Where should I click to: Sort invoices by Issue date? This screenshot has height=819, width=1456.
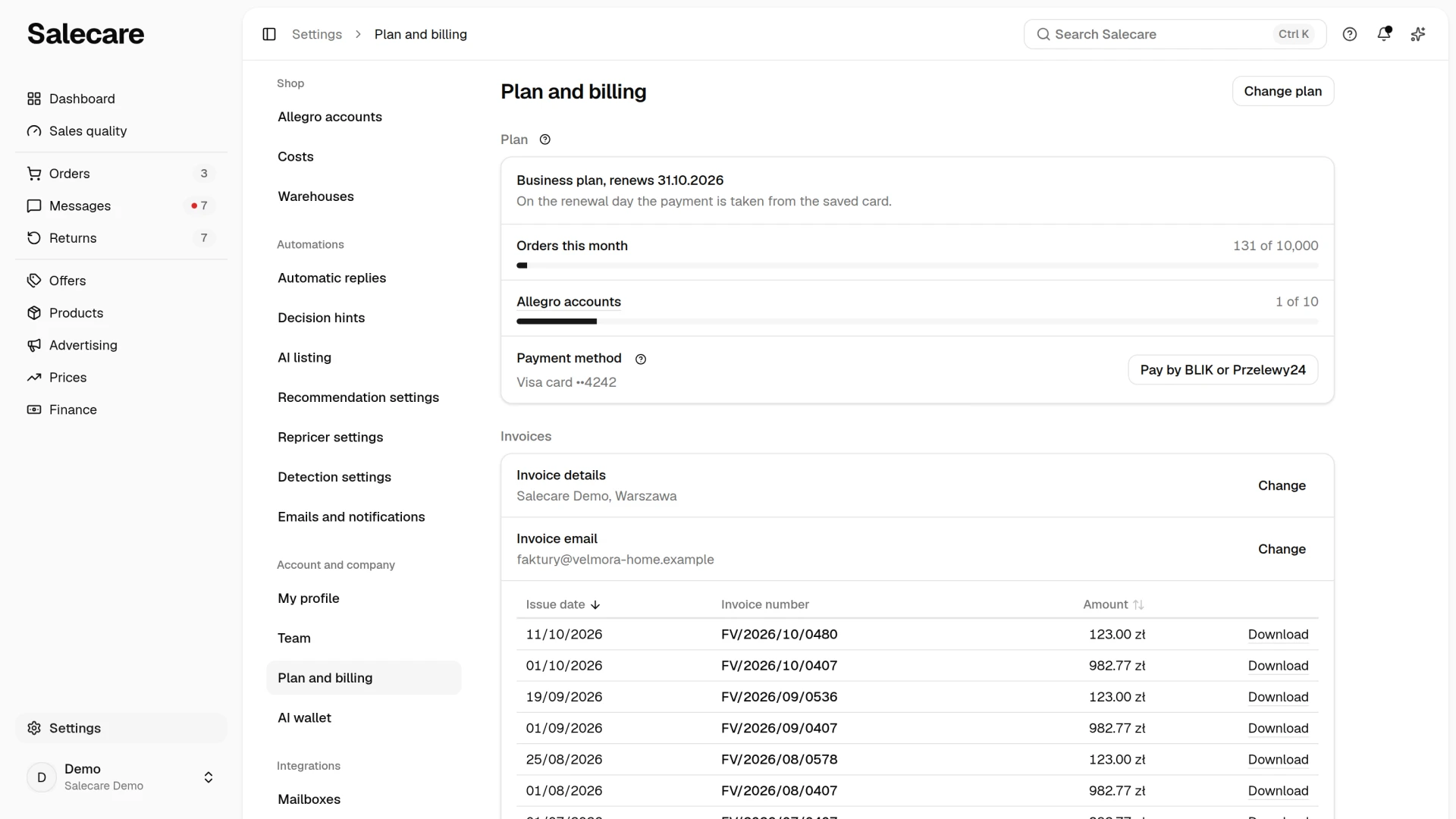point(563,604)
